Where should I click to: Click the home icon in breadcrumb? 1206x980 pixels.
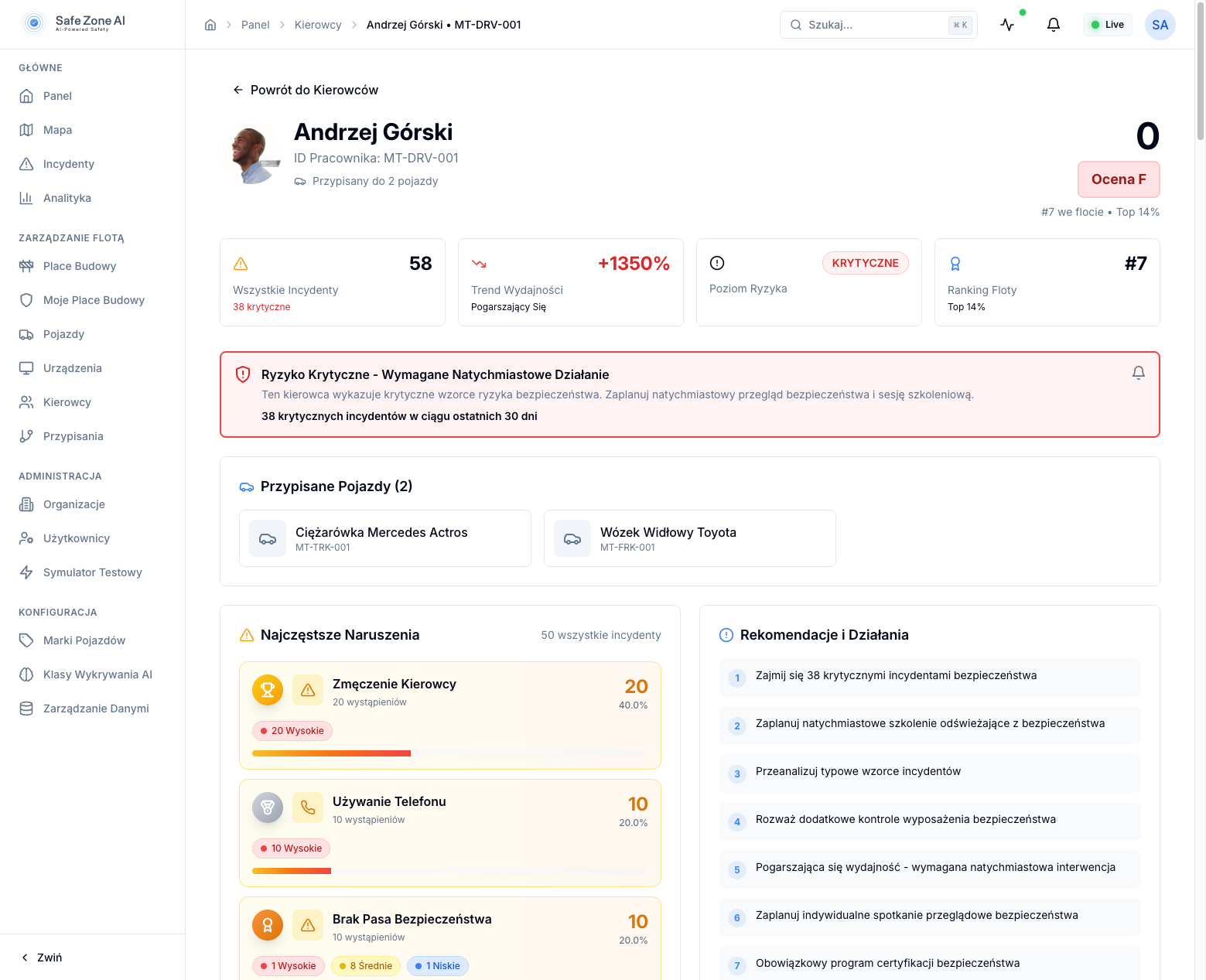pos(210,25)
